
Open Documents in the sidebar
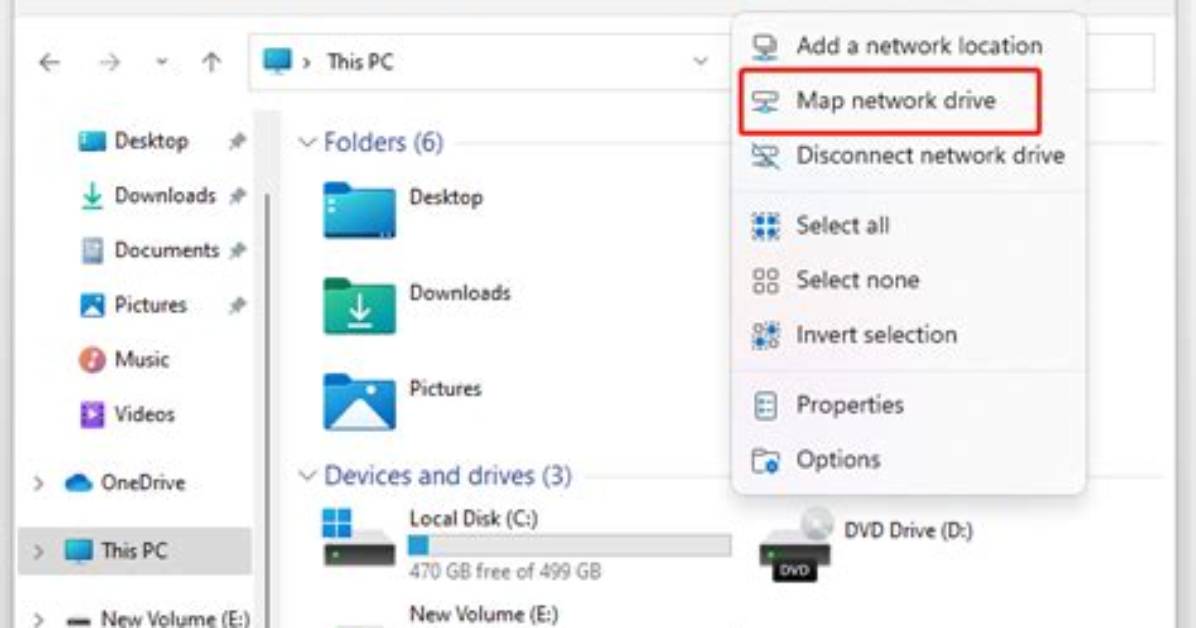166,250
